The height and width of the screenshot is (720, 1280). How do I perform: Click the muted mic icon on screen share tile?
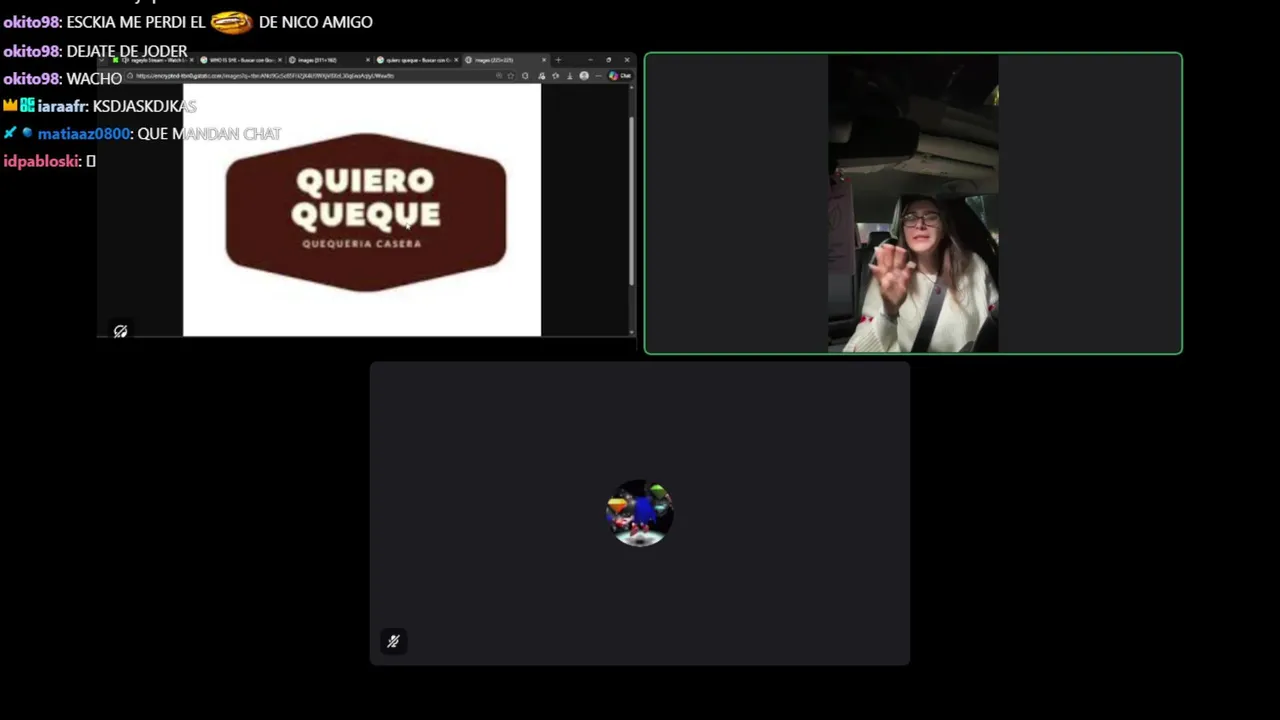pyautogui.click(x=120, y=331)
